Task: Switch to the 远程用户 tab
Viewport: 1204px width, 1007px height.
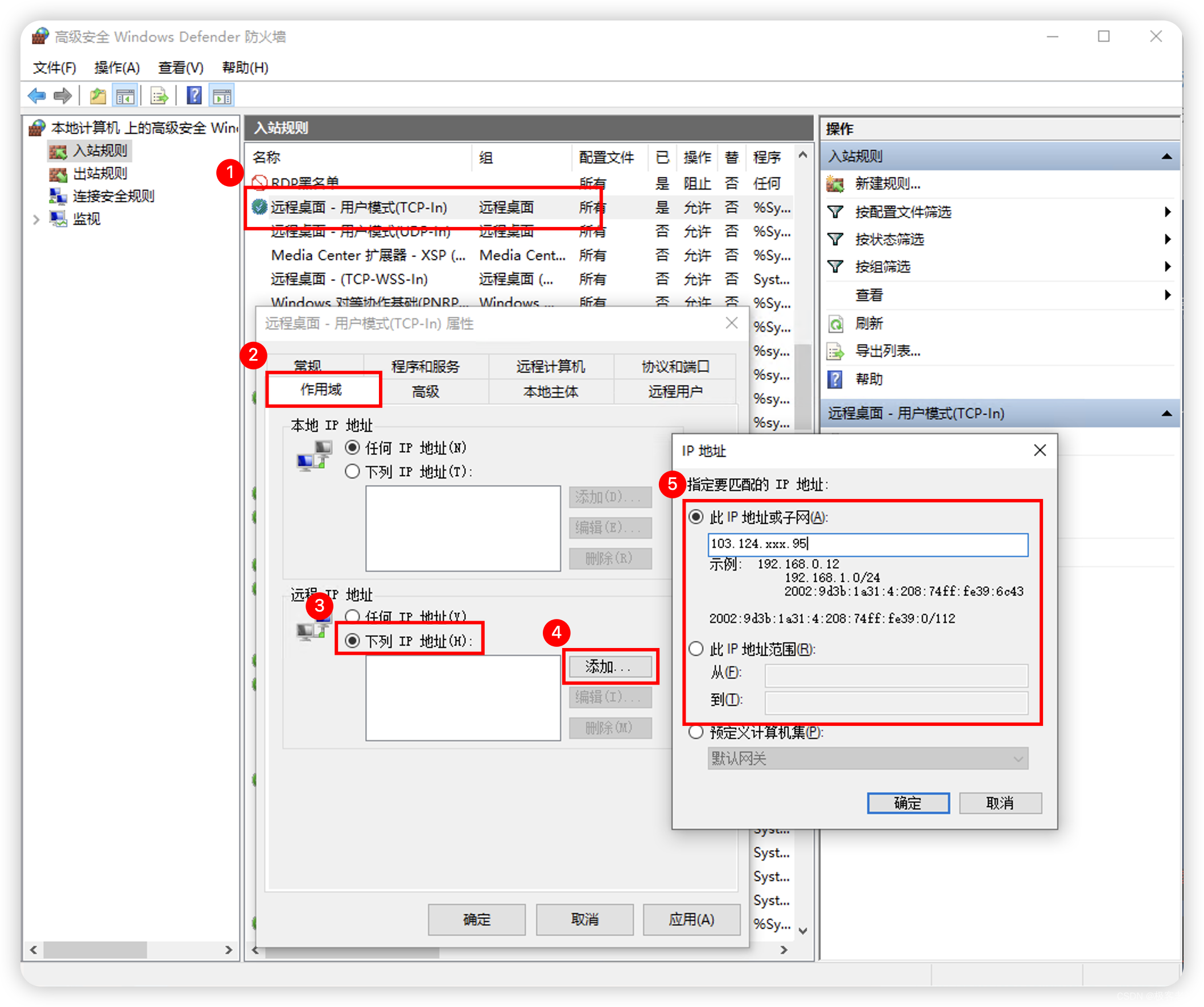Action: coord(675,392)
